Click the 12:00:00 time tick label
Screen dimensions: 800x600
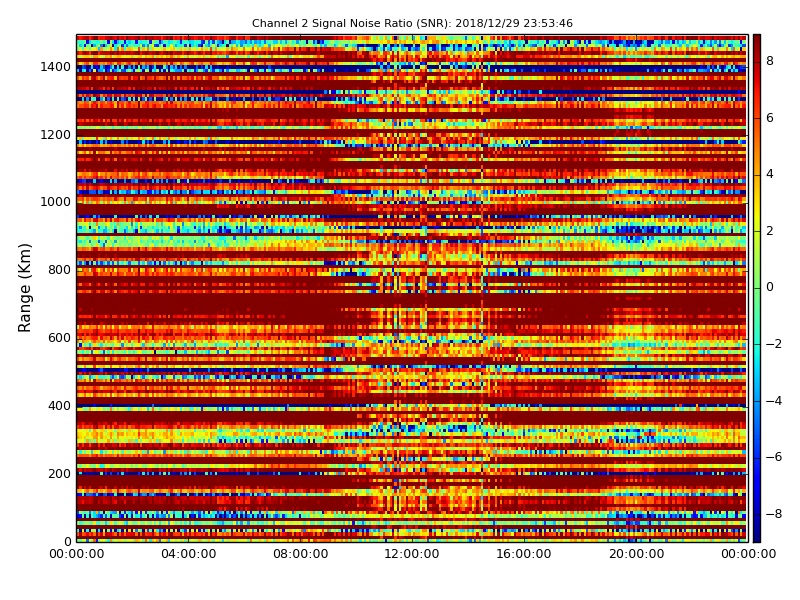[x=412, y=554]
